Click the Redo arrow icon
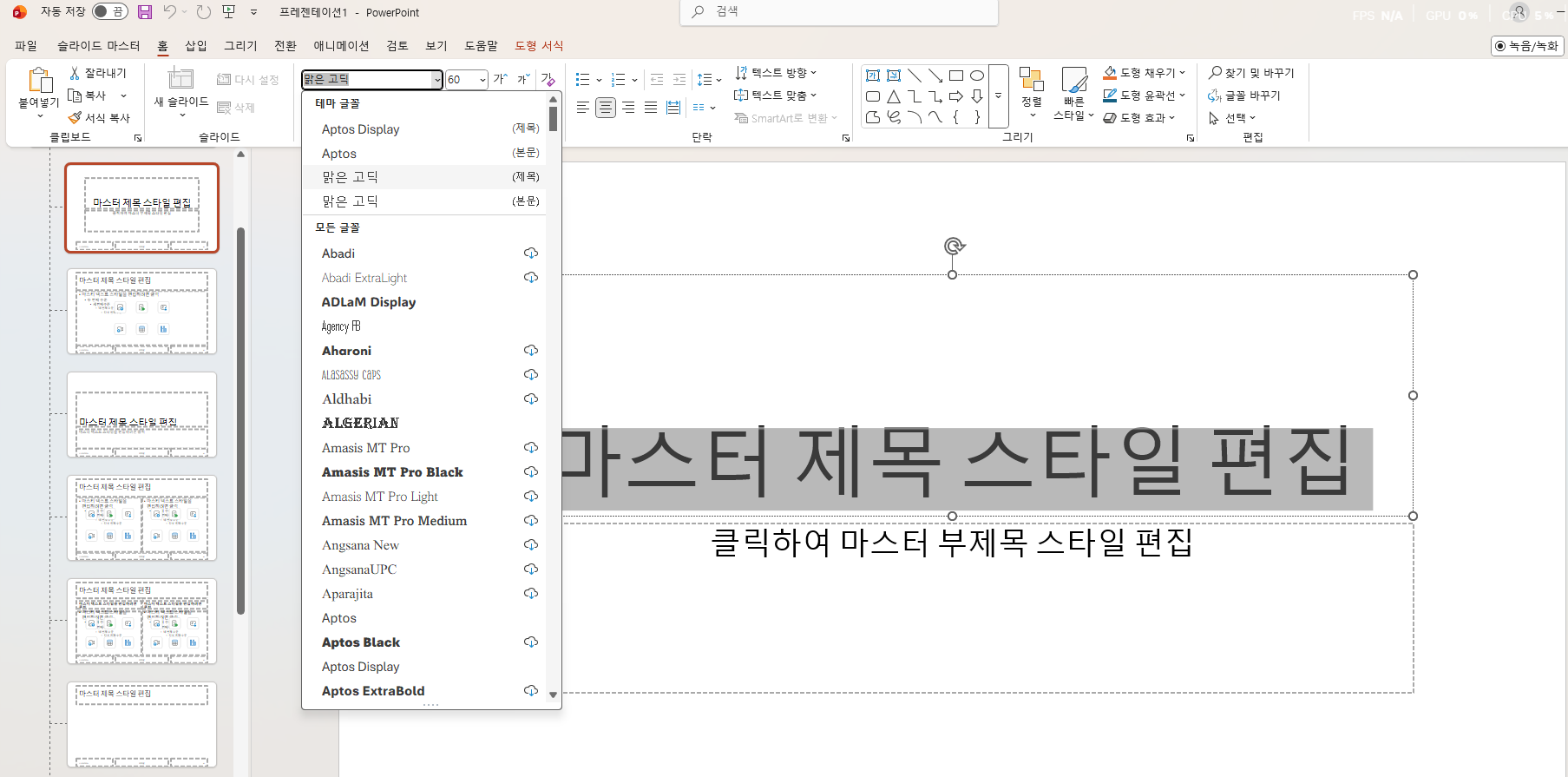1568x777 pixels. click(x=204, y=12)
